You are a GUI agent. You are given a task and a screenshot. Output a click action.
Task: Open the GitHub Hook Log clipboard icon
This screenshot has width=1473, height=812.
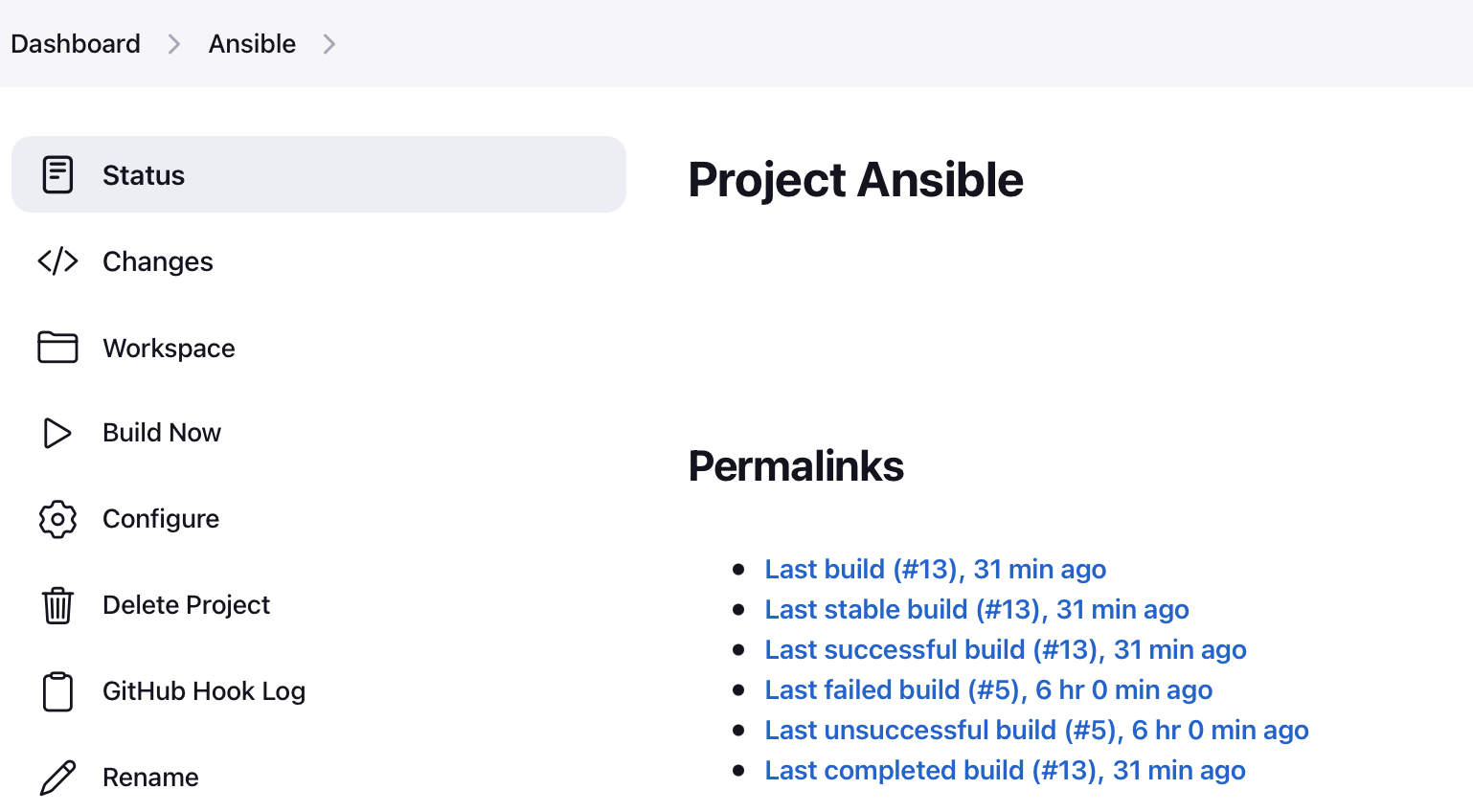pos(57,691)
